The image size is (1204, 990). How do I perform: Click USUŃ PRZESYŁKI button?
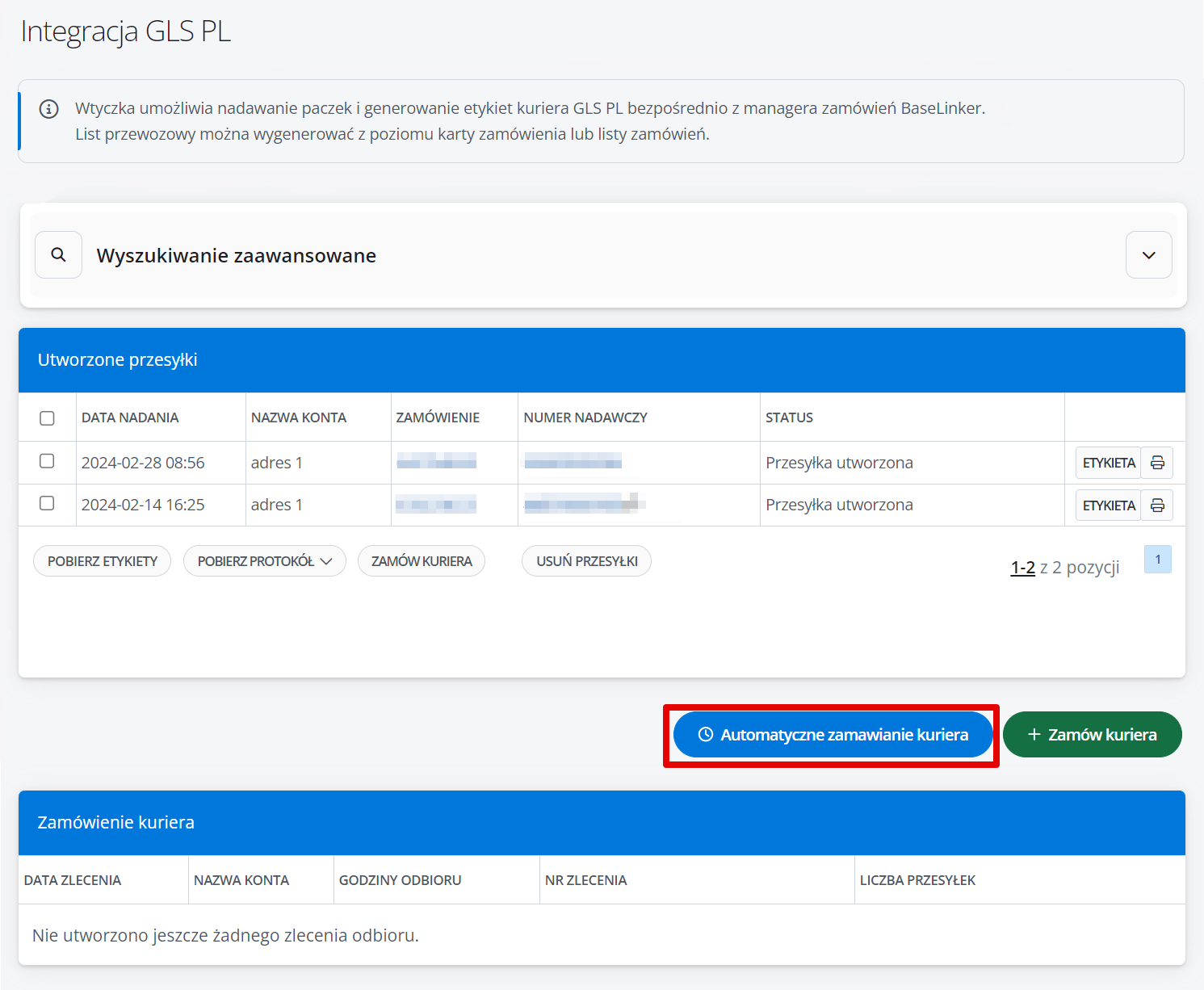coord(587,561)
